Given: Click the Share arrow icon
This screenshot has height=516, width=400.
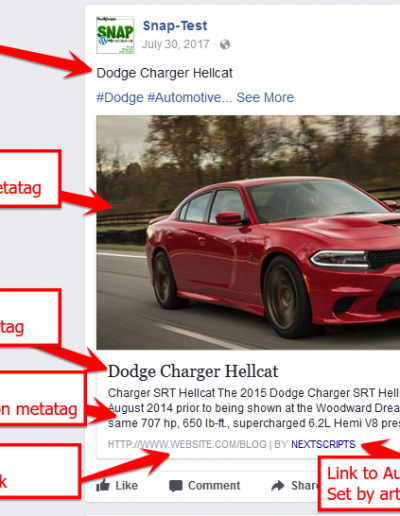Looking at the screenshot, I should (x=278, y=486).
